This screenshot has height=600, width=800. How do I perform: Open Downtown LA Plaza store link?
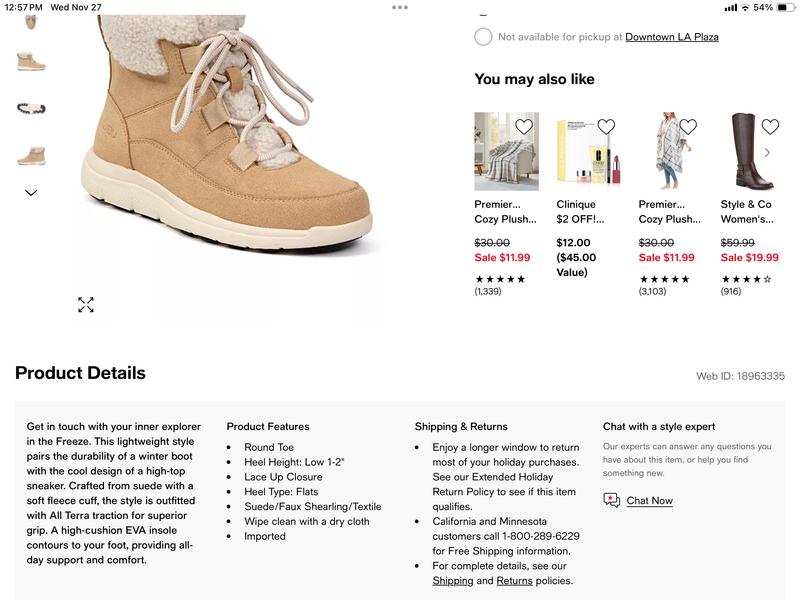[671, 37]
